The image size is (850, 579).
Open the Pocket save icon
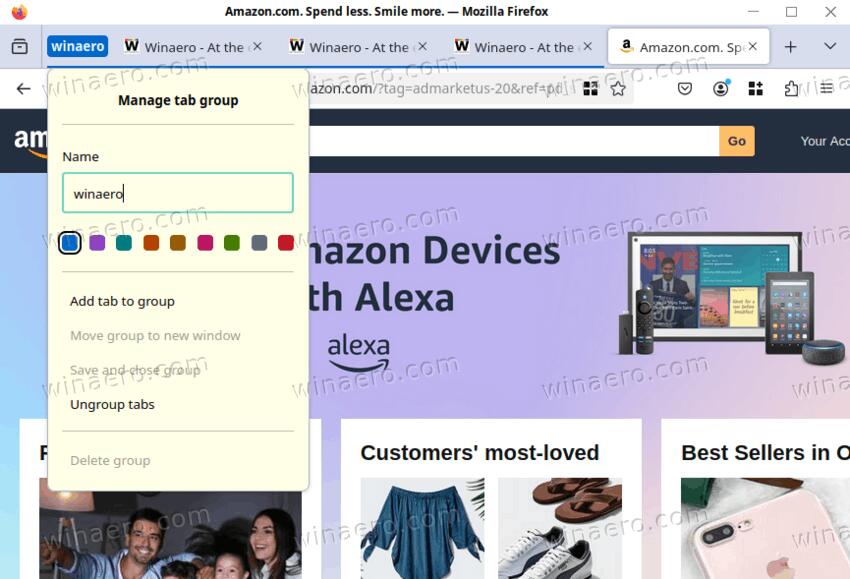tap(685, 88)
